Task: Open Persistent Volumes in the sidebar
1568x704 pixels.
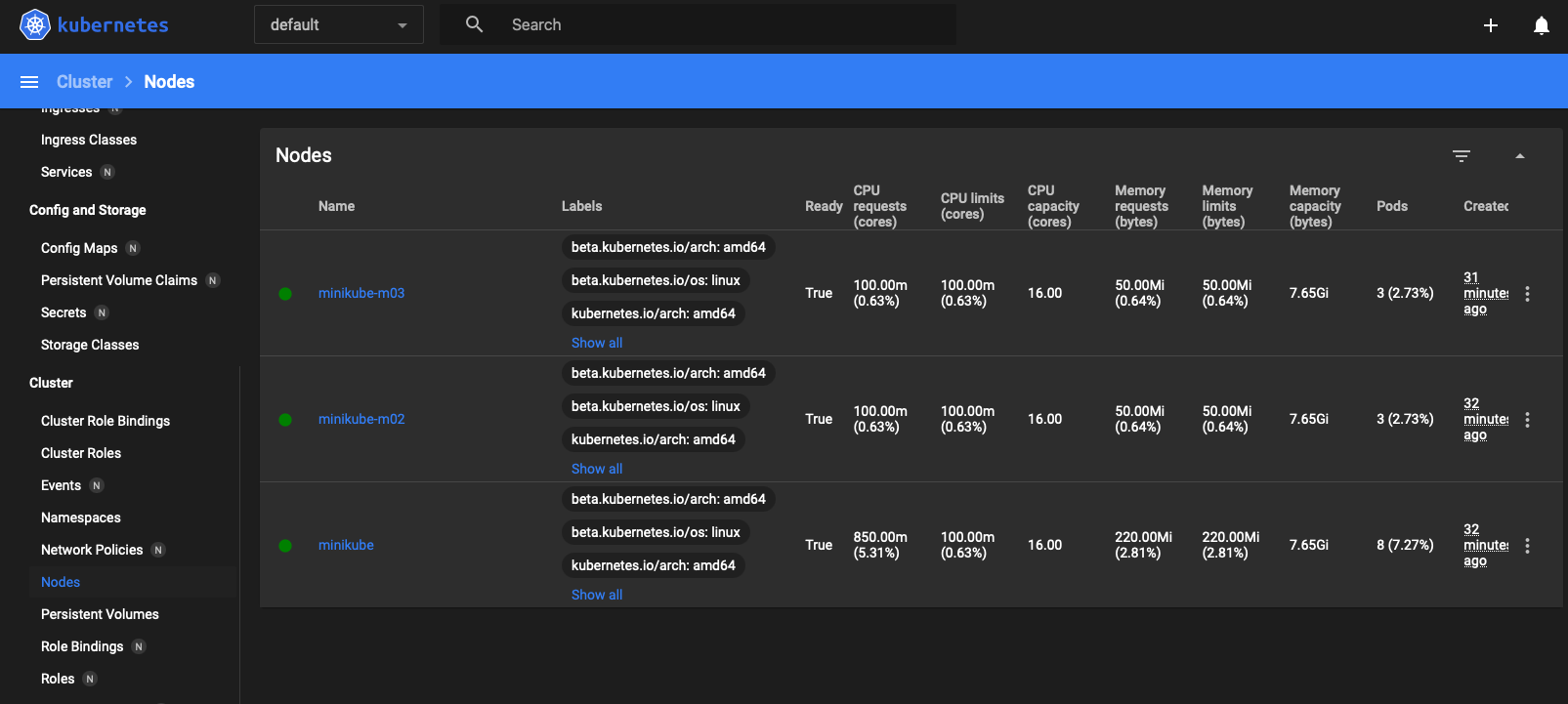Action: point(100,614)
